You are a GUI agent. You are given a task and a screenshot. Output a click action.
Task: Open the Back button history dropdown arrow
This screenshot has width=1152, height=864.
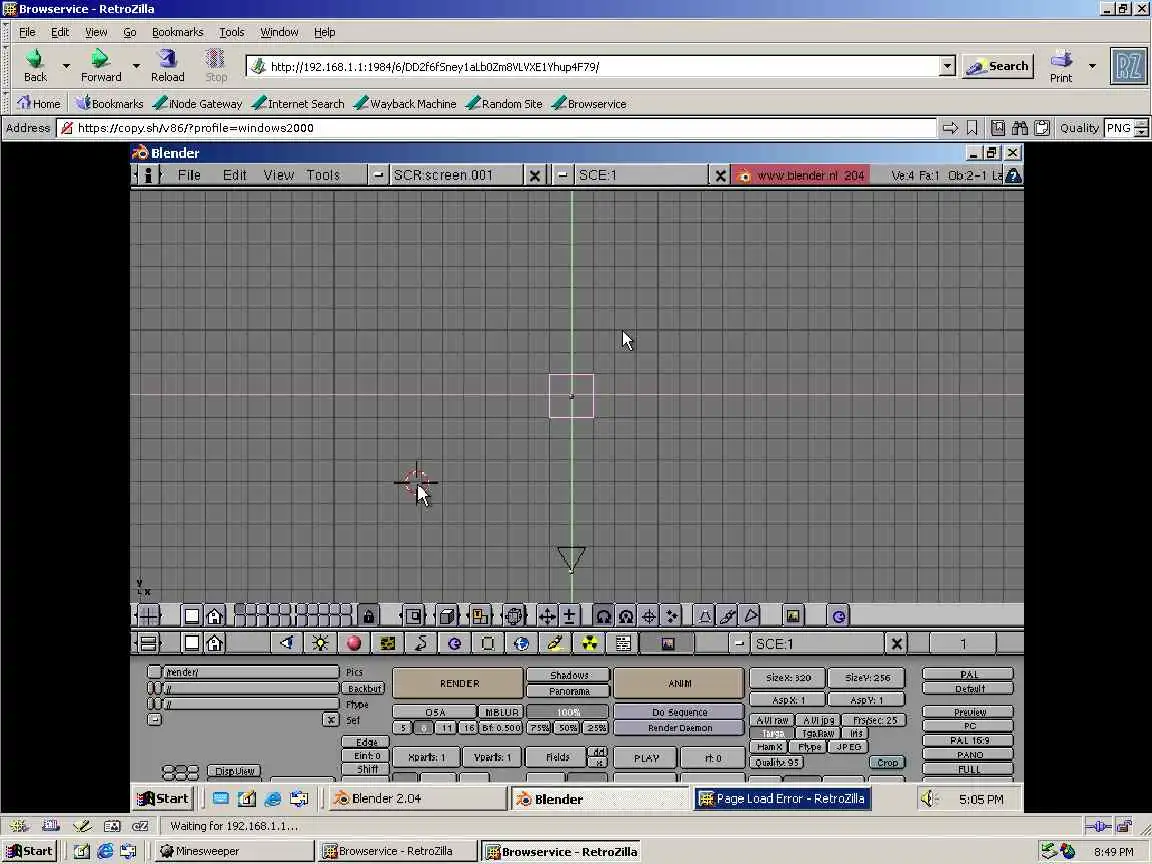coord(66,65)
